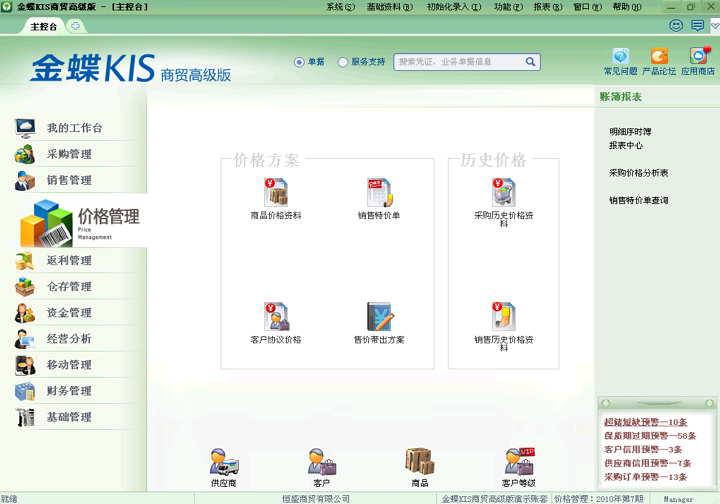Image resolution: width=720 pixels, height=504 pixels.
Task: Open the dropdown arrow at the top-right corner
Action: 714,26
